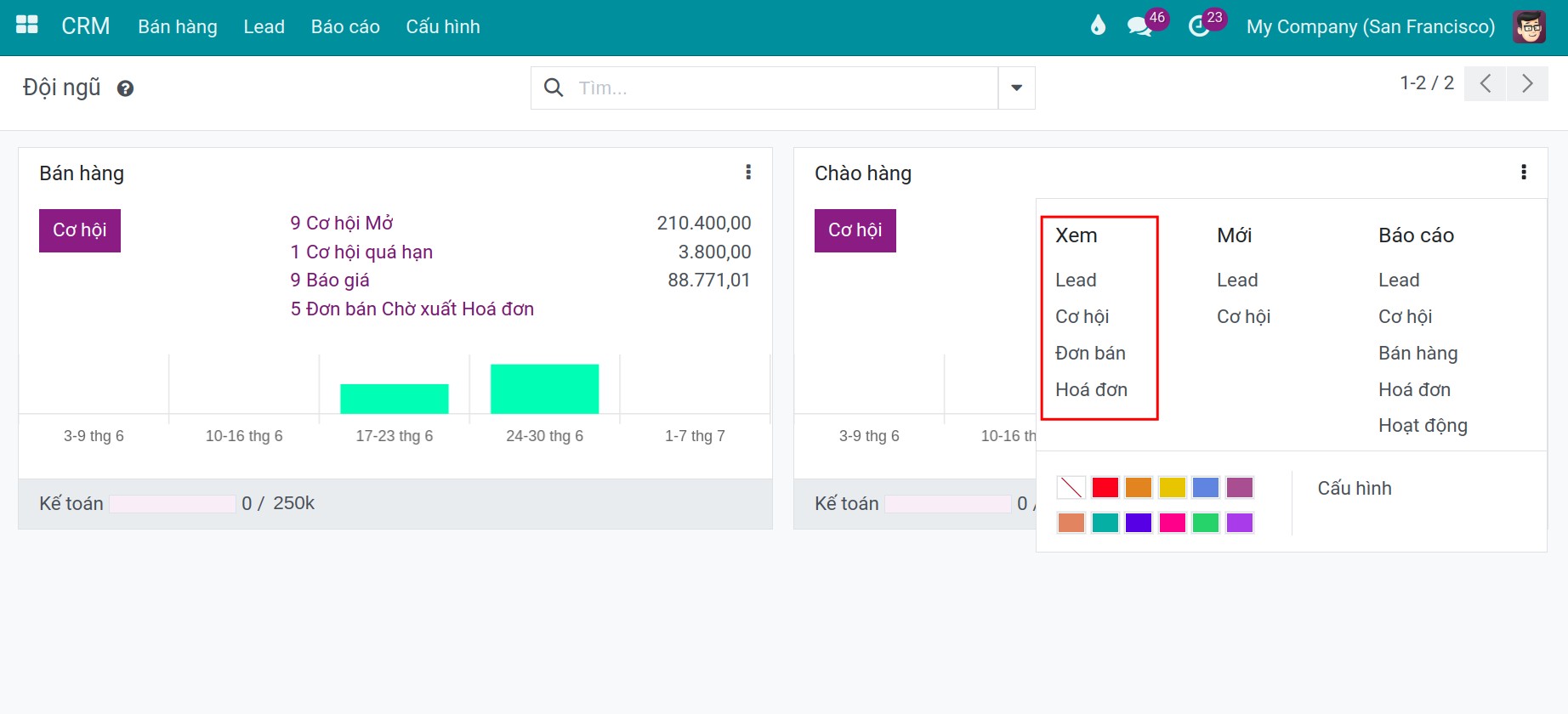Pick the no-color swatch
Image resolution: width=1568 pixels, height=714 pixels.
[1071, 488]
